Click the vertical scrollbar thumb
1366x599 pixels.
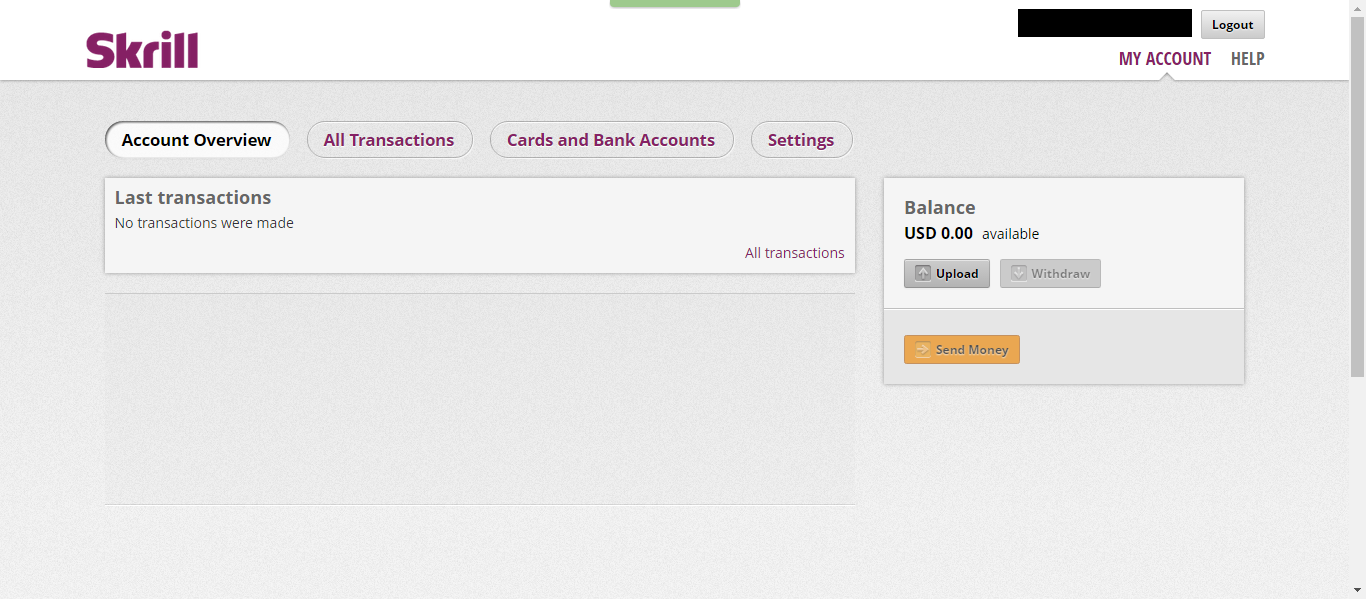(x=1357, y=195)
